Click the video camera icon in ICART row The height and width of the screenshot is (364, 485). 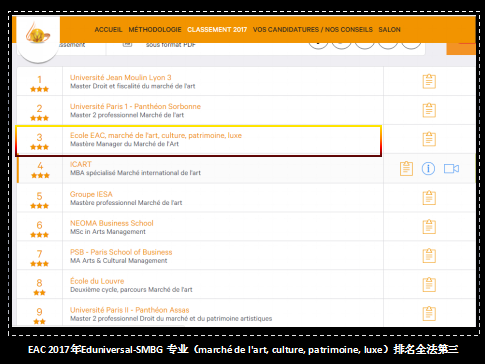pyautogui.click(x=451, y=169)
